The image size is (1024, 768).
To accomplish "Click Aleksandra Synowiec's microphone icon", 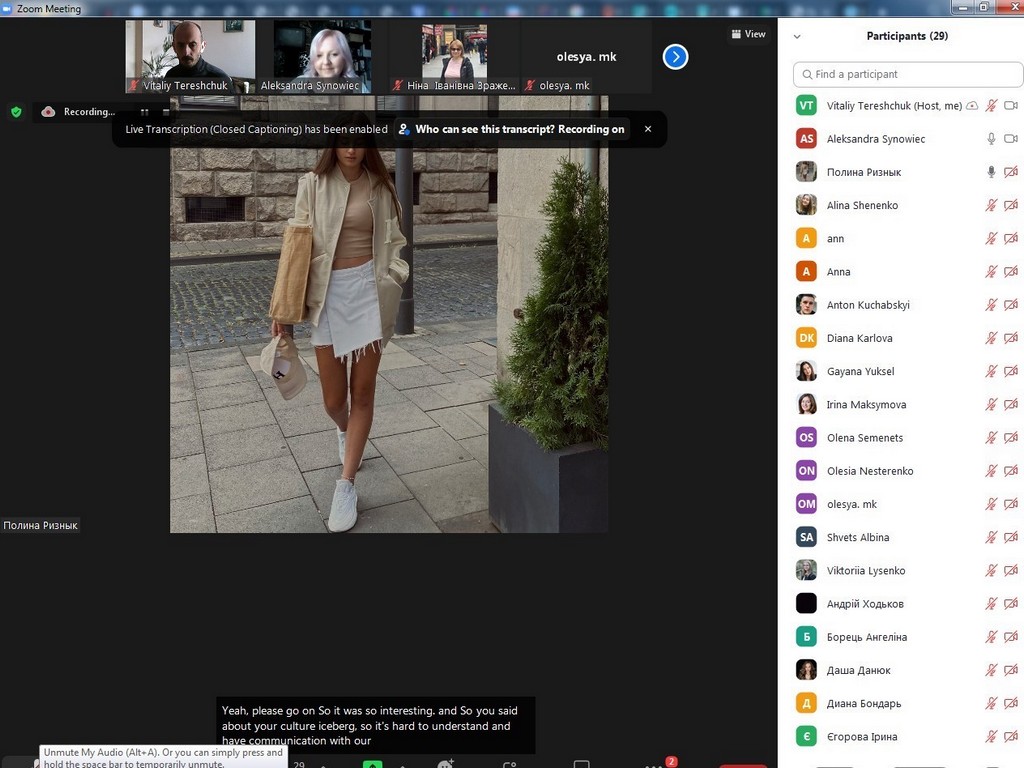I will pyautogui.click(x=991, y=139).
